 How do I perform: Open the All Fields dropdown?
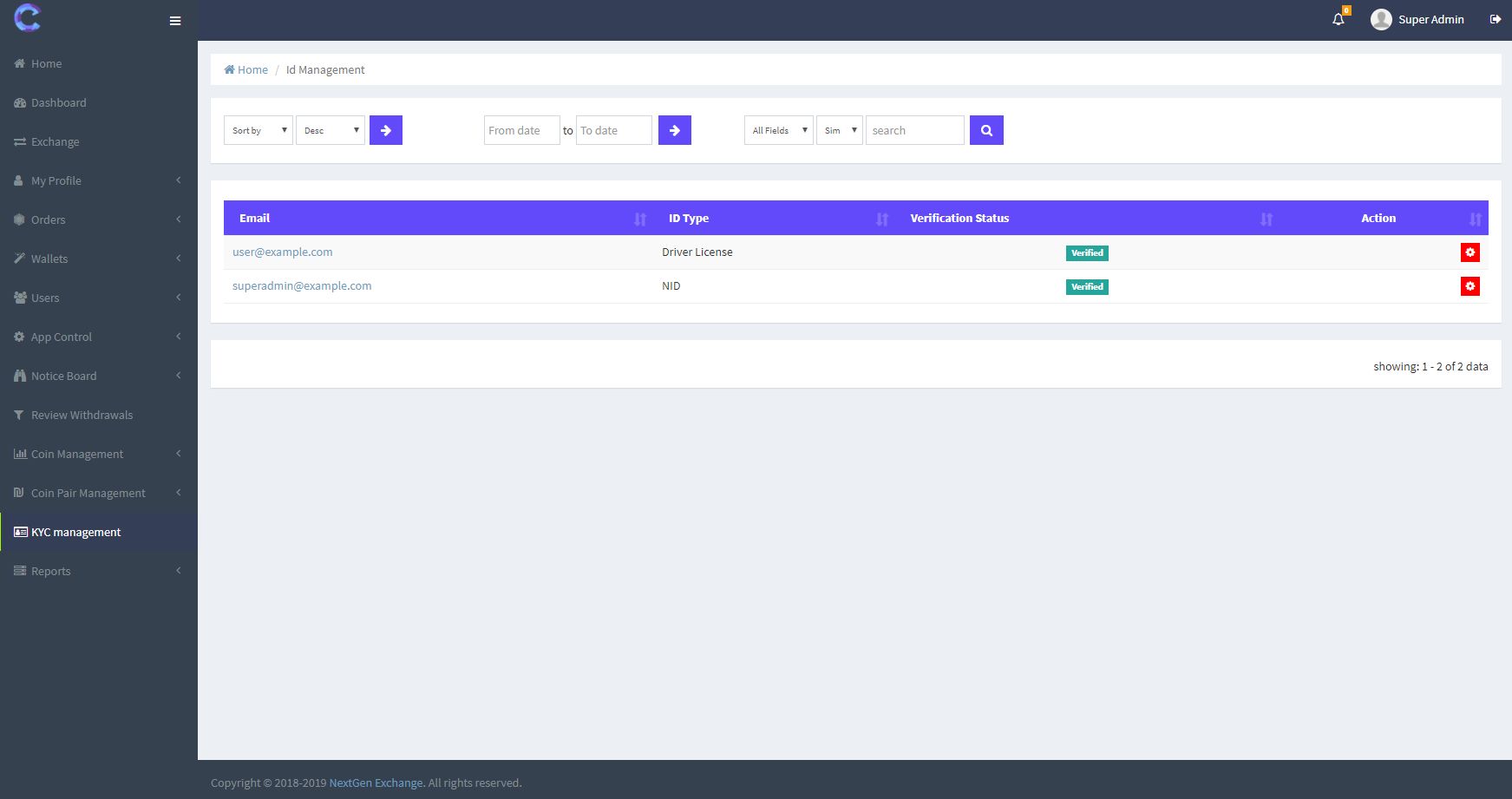click(x=779, y=130)
